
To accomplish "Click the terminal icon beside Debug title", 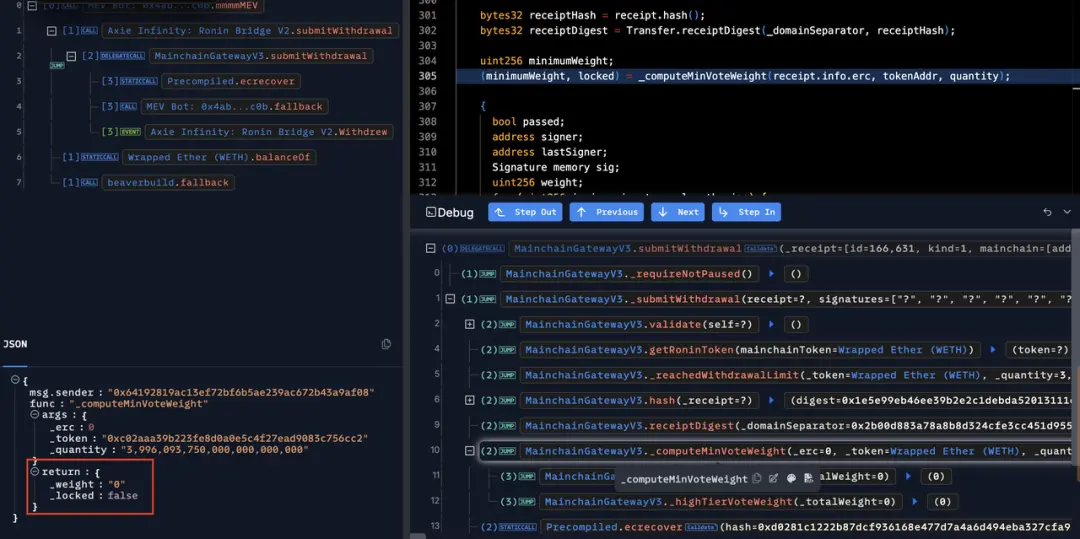I will (x=430, y=212).
